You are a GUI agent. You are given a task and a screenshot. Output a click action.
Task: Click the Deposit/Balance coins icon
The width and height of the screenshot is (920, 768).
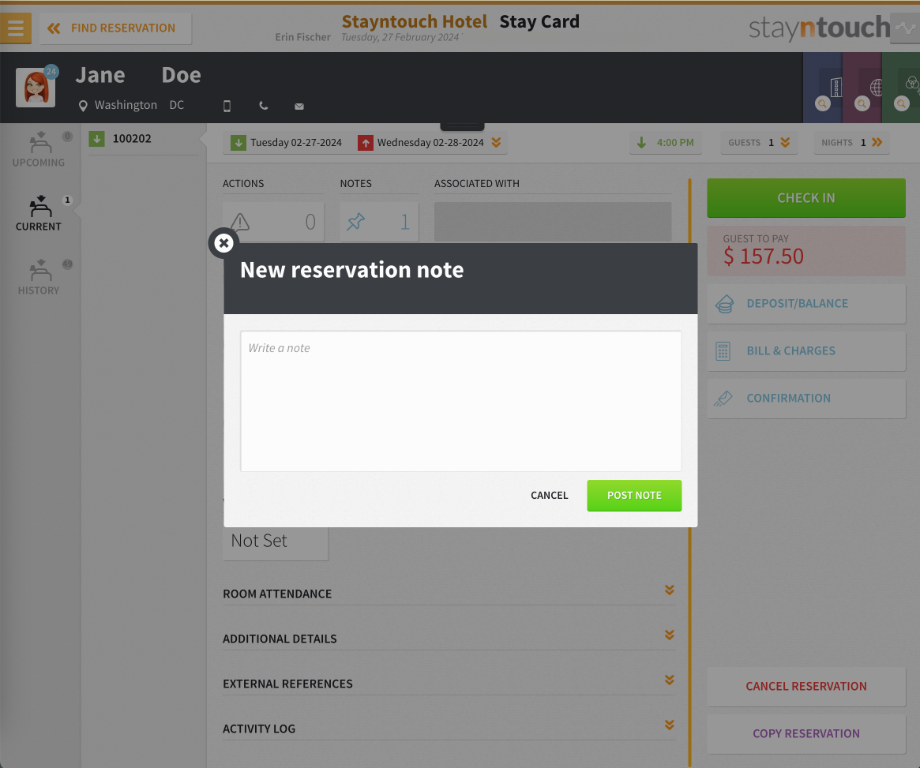(724, 304)
